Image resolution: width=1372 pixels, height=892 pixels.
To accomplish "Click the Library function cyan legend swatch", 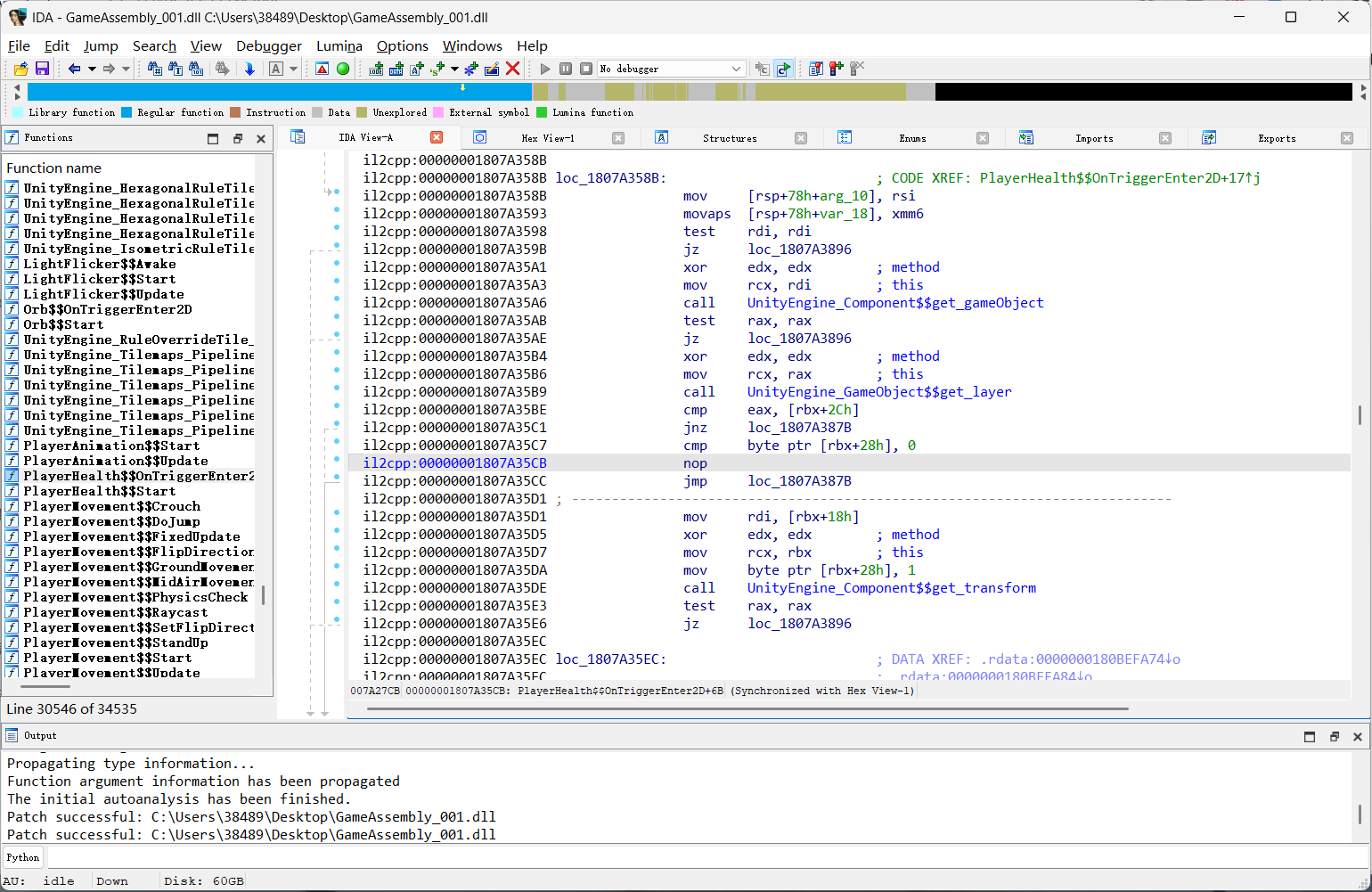I will [x=18, y=112].
